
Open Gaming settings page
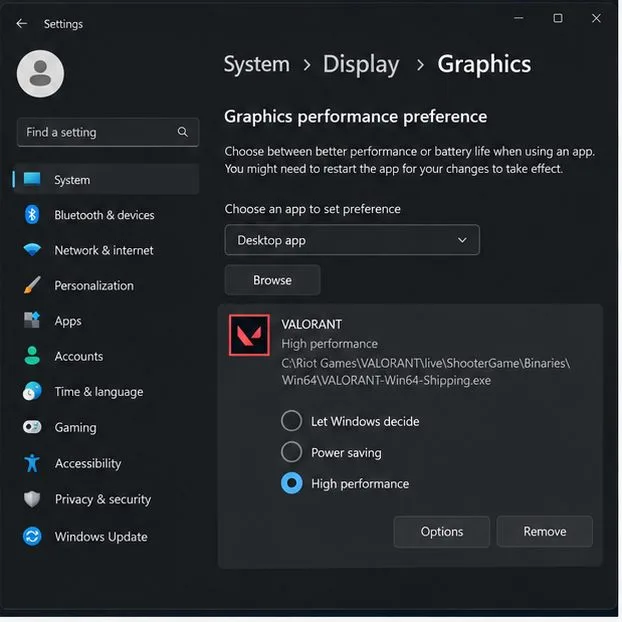pyautogui.click(x=106, y=427)
